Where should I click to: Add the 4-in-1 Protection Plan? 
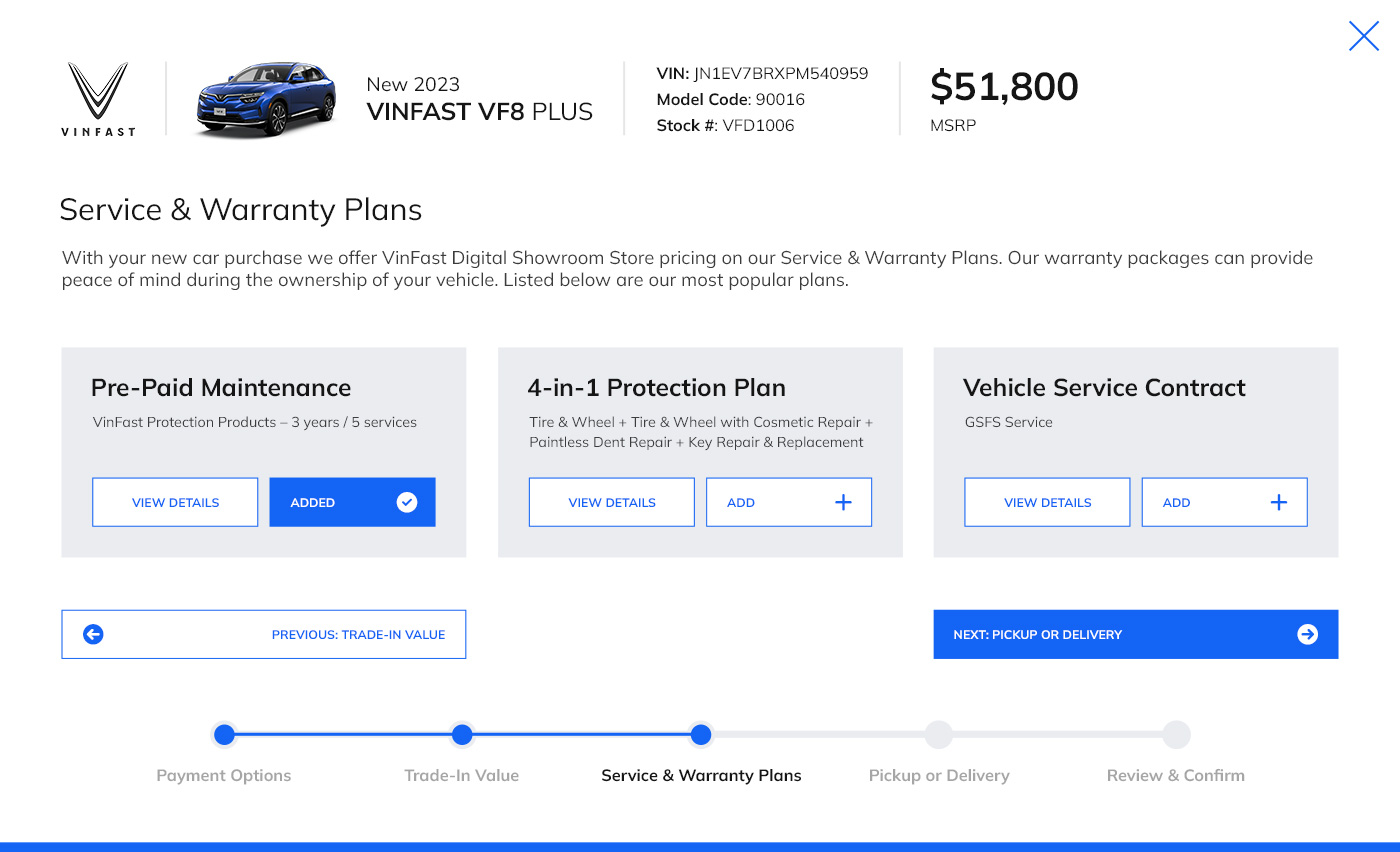coord(789,502)
